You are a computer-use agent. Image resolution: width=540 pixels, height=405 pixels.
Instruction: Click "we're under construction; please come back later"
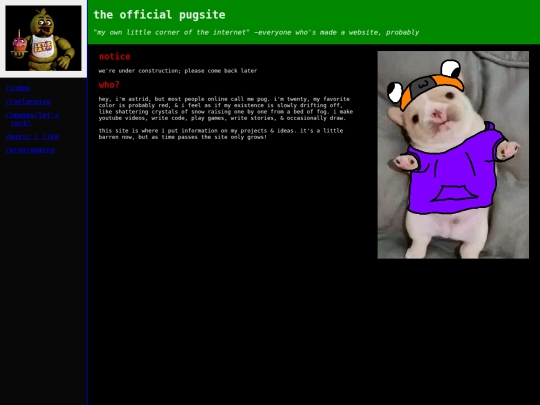[178, 71]
